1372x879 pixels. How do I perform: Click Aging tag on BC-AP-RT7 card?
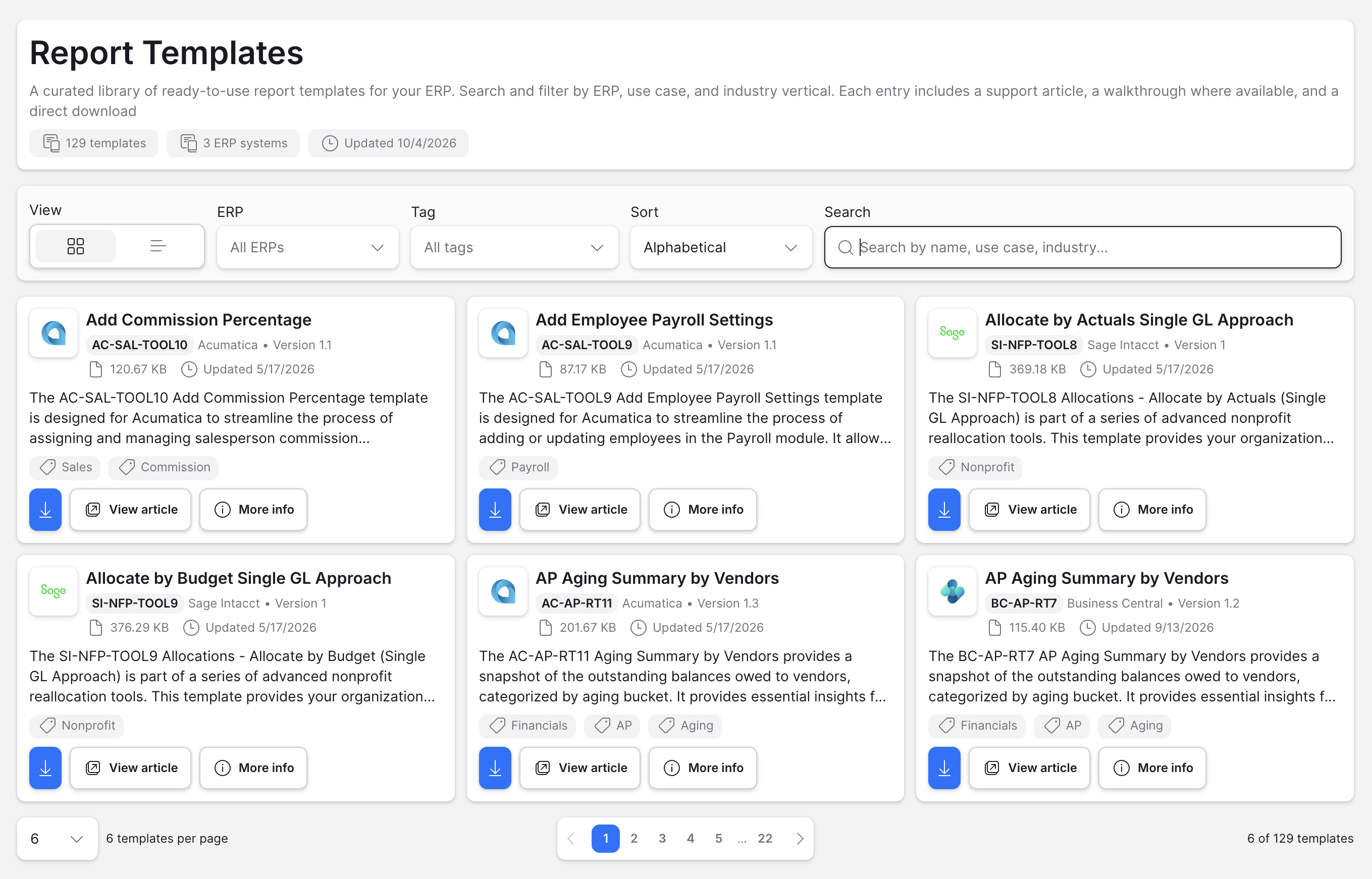click(x=1134, y=726)
